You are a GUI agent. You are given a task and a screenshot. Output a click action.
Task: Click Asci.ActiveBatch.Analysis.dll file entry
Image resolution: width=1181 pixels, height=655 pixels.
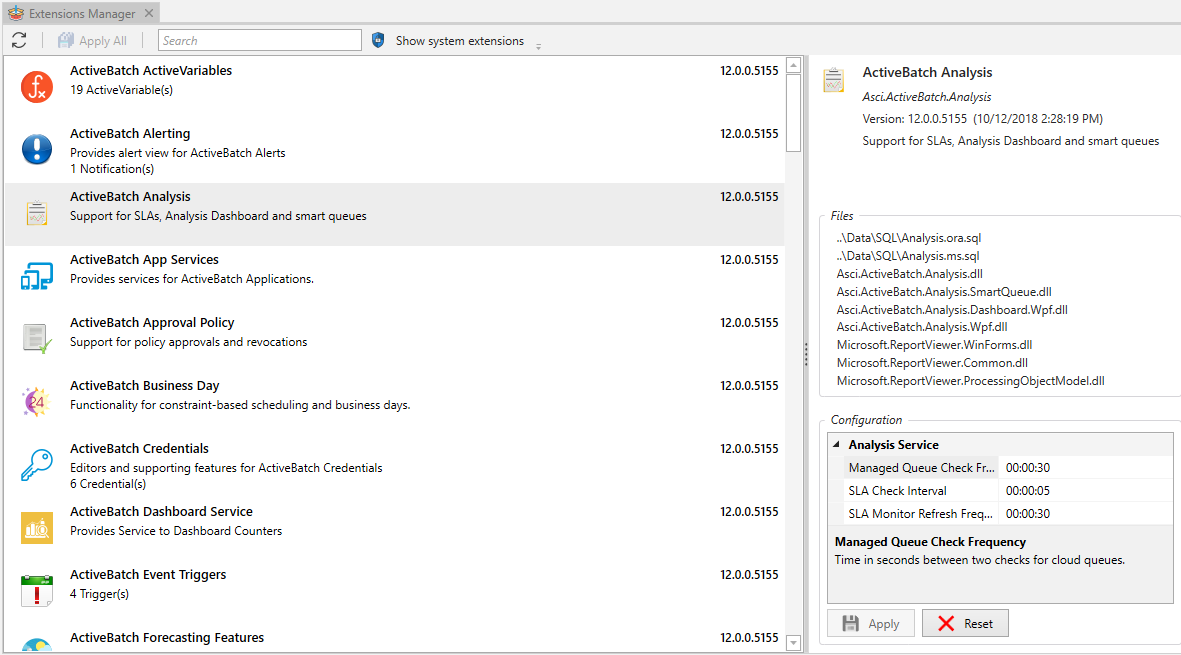click(909, 274)
